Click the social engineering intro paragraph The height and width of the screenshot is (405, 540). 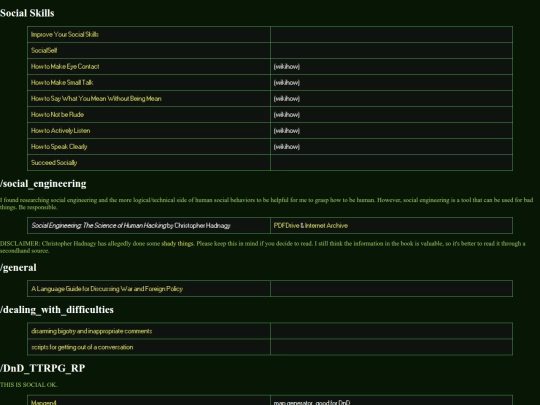(267, 204)
